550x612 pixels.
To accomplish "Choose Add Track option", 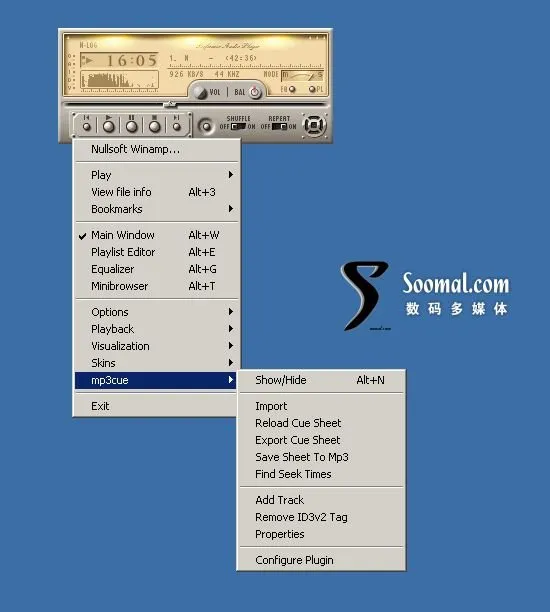I will (x=321, y=500).
